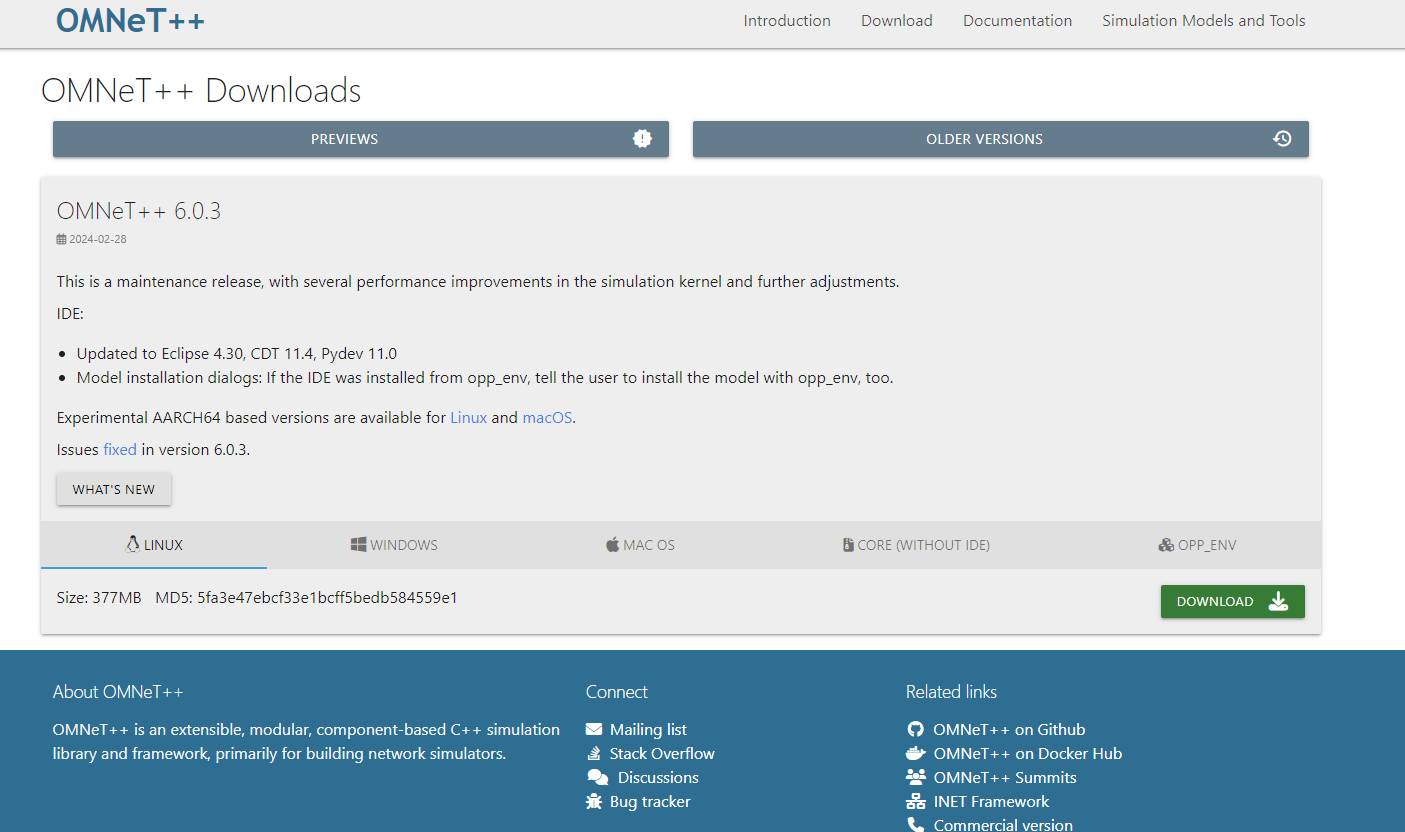Screen dimensions: 1405x832
Task: Select the Linux tab
Action: coord(154,545)
